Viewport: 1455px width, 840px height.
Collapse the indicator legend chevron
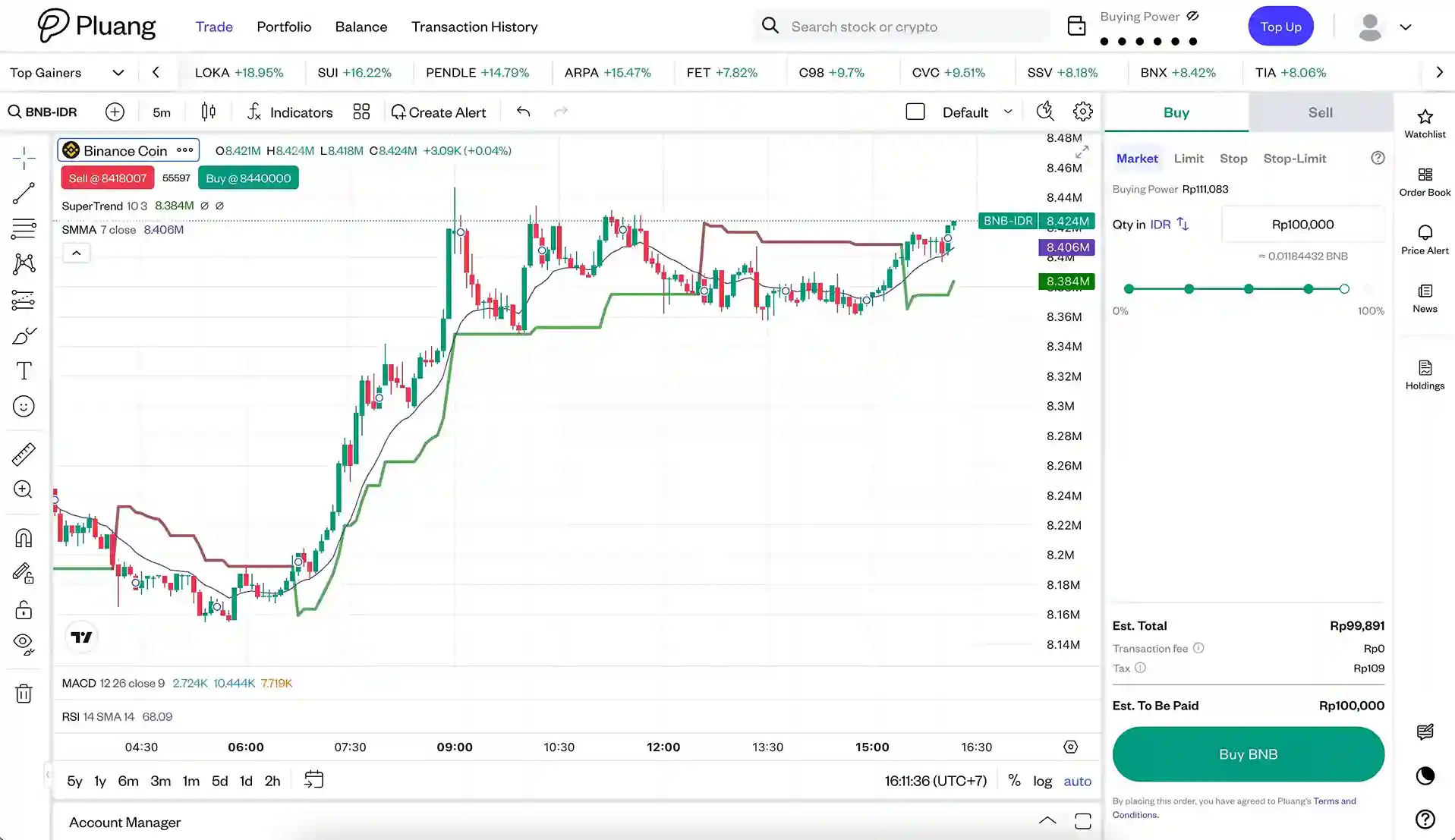(77, 253)
